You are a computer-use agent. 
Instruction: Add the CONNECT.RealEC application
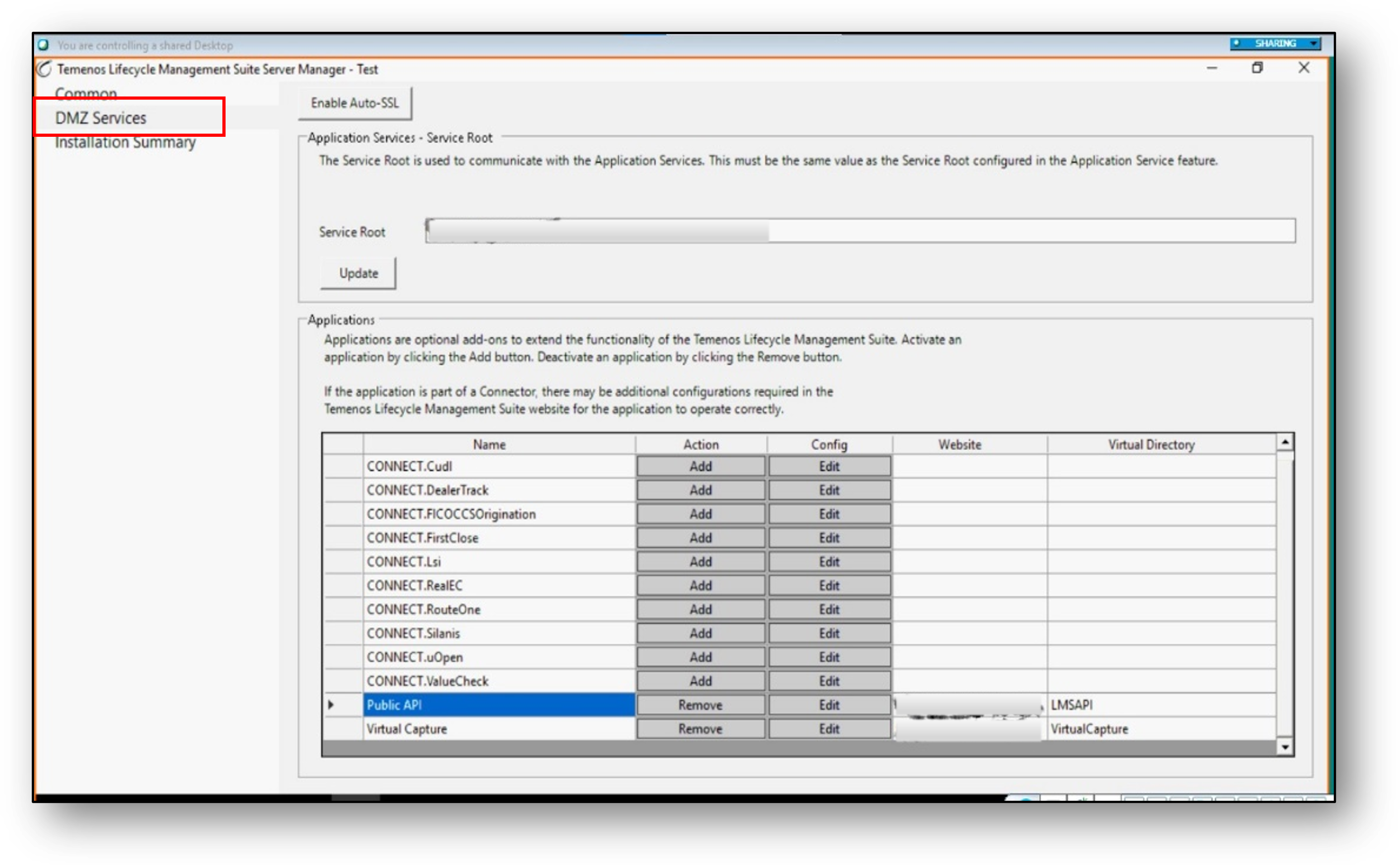click(x=701, y=585)
